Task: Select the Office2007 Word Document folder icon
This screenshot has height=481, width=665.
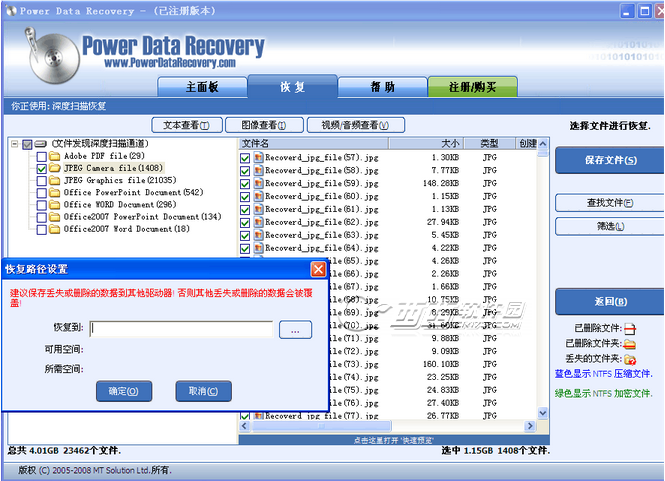Action: [54, 229]
